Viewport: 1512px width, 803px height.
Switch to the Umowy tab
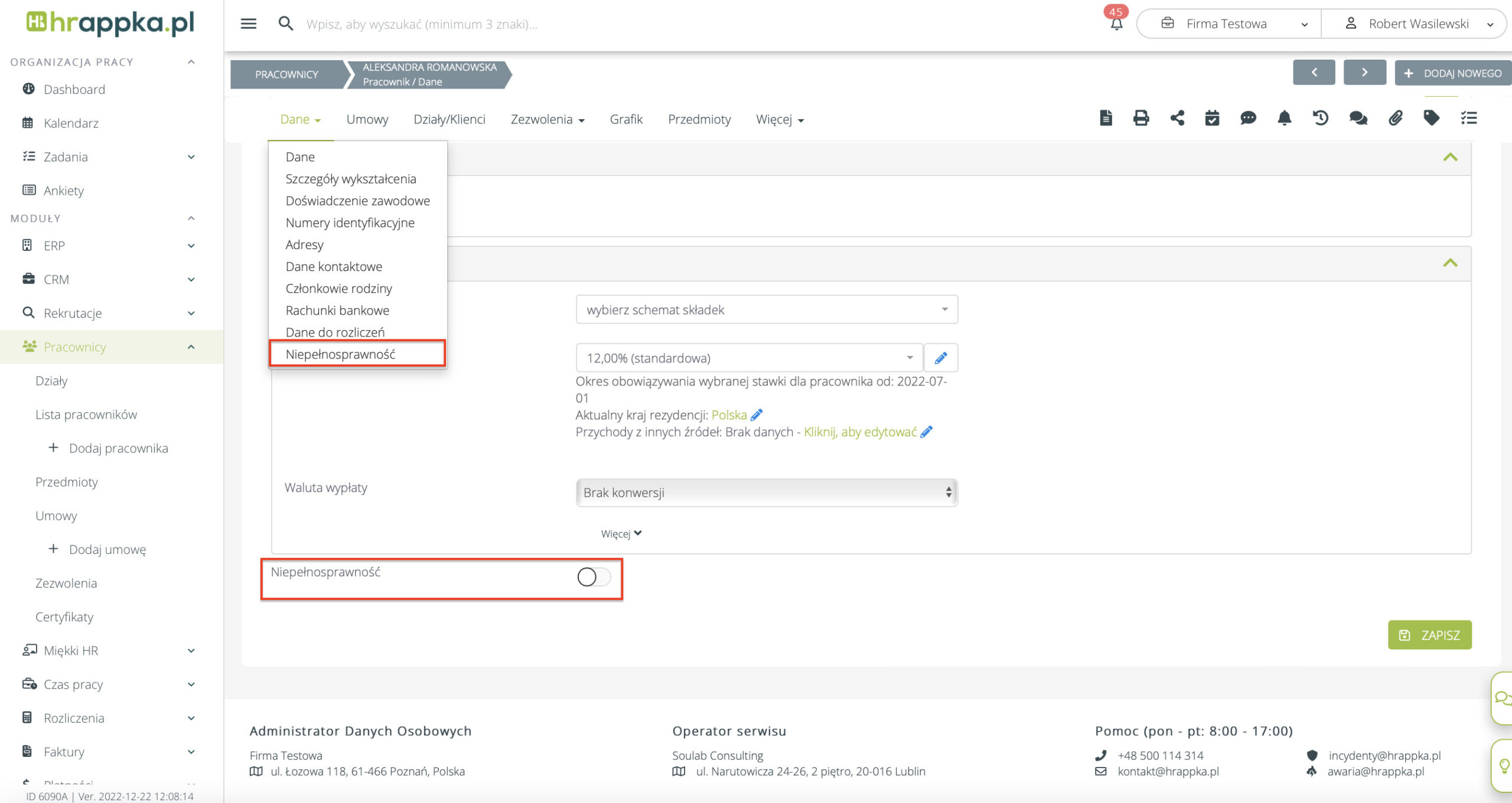(x=367, y=119)
